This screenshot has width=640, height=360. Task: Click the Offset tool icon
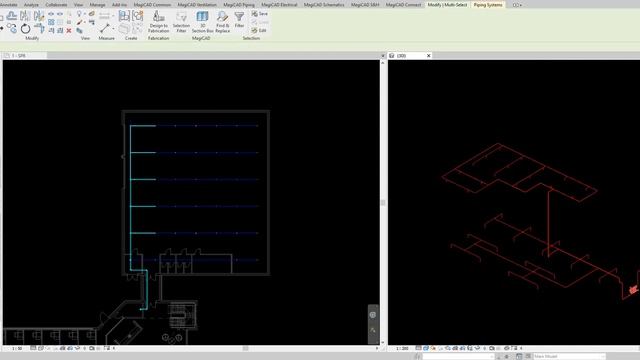tap(11, 16)
